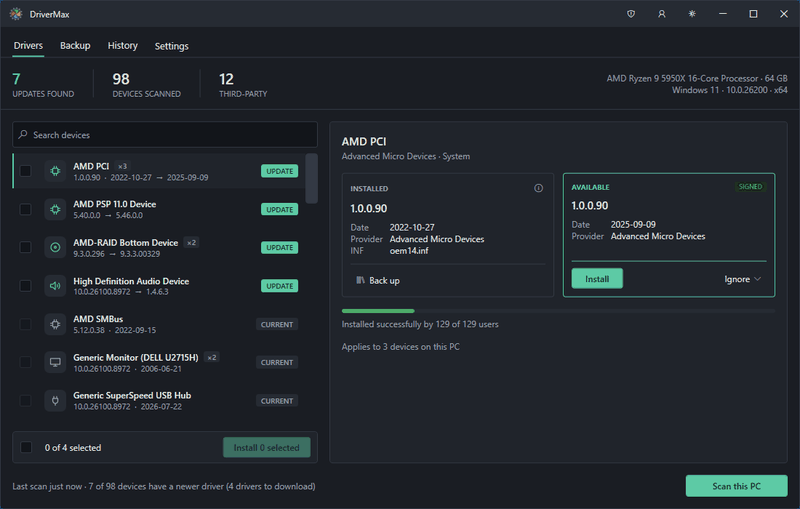800x509 pixels.
Task: Click the ×2 badge next to AMD-RAID Bottom Device
Action: point(191,243)
